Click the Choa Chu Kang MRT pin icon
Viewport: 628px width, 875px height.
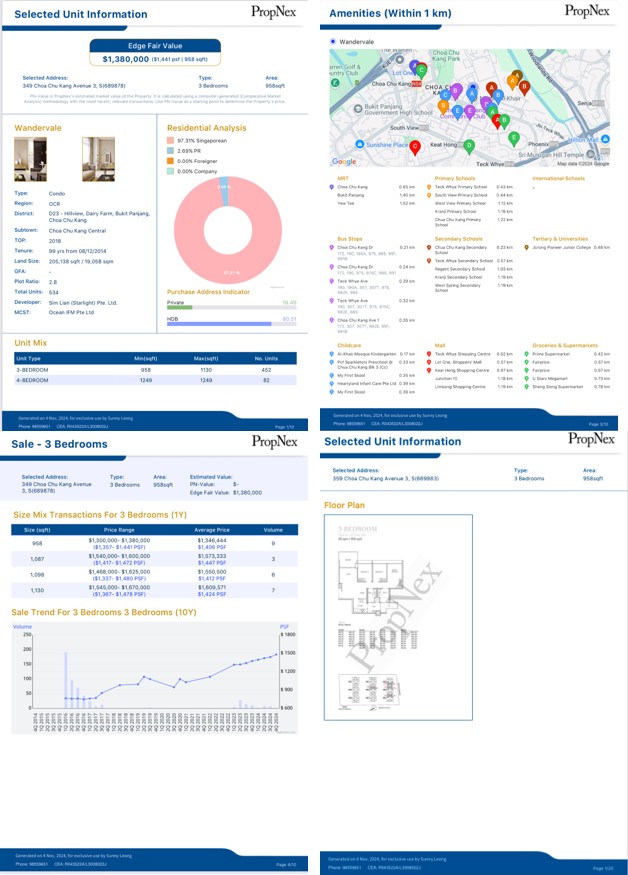tap(332, 188)
